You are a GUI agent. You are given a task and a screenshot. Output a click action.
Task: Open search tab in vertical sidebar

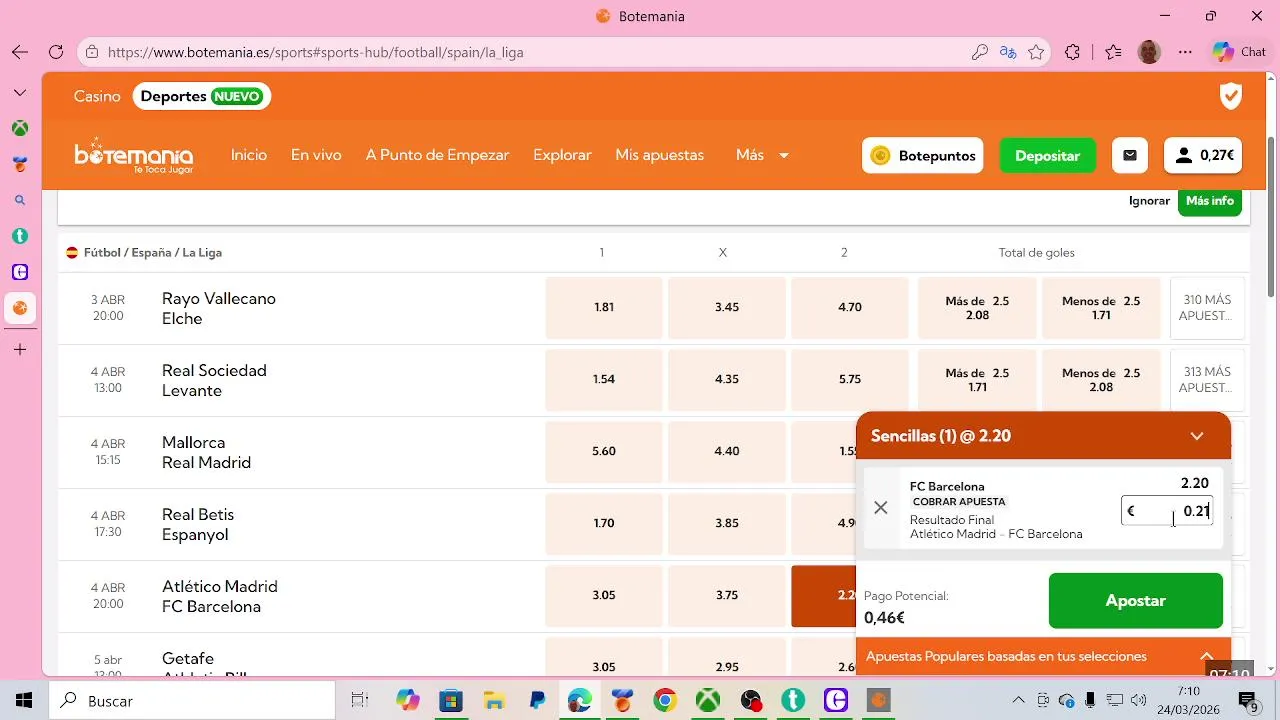tap(20, 200)
